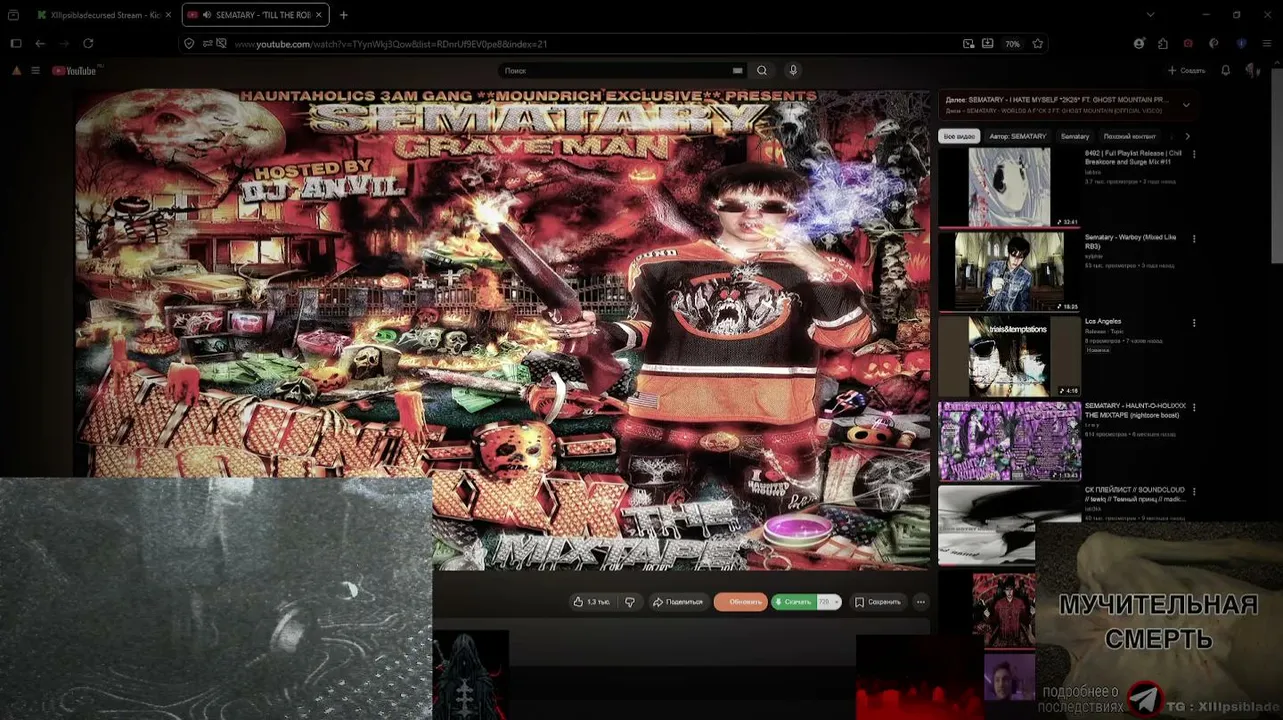
Task: Open the 8492 Full Playlist Release title
Action: click(1133, 157)
